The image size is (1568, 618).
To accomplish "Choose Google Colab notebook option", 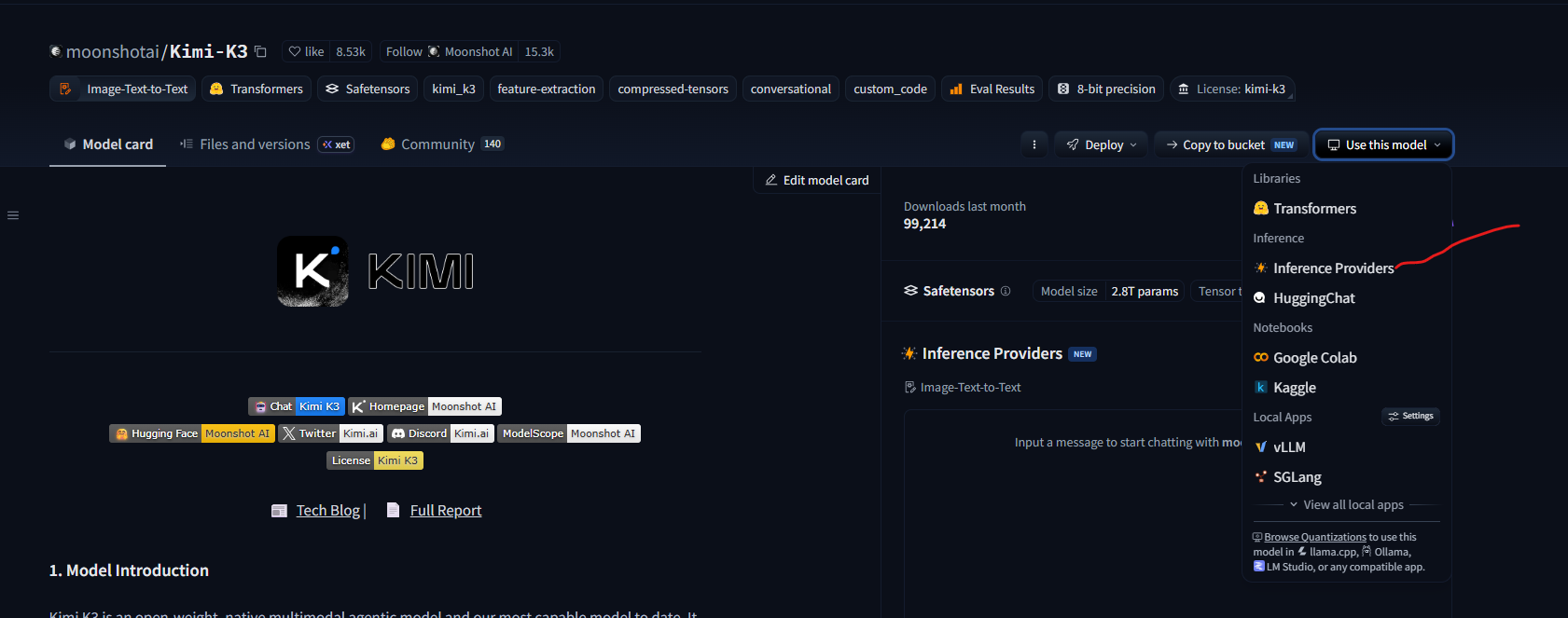I will 1346,358.
